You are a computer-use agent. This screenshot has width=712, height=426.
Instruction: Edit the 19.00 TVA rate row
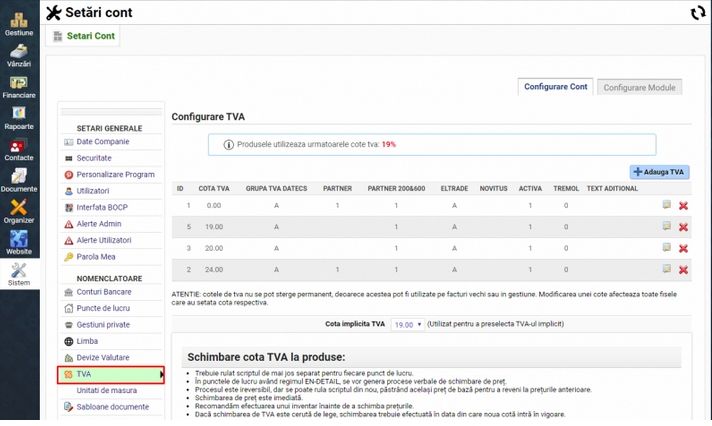[667, 227]
